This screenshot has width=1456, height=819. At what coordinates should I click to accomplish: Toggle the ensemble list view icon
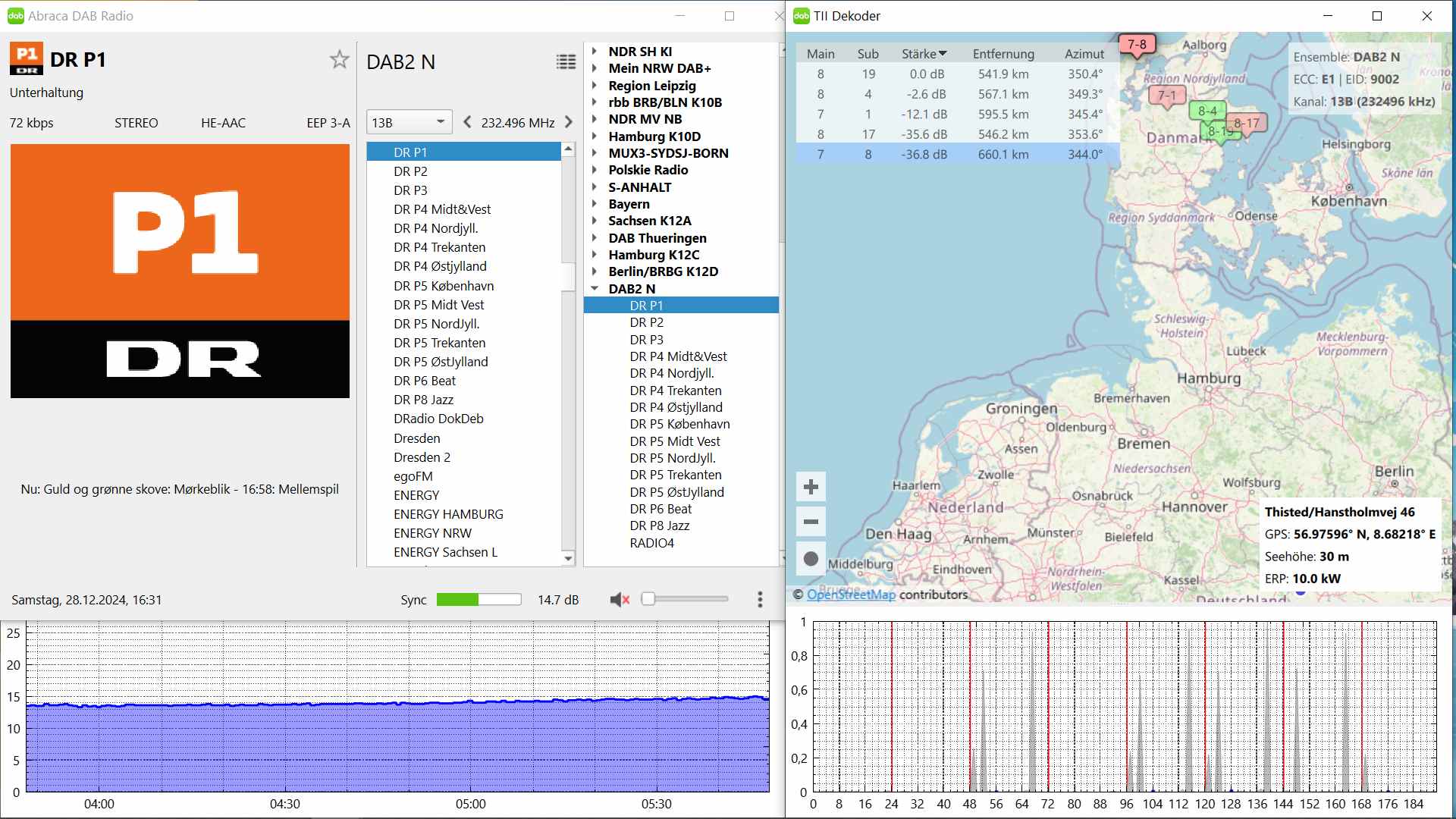(x=566, y=62)
